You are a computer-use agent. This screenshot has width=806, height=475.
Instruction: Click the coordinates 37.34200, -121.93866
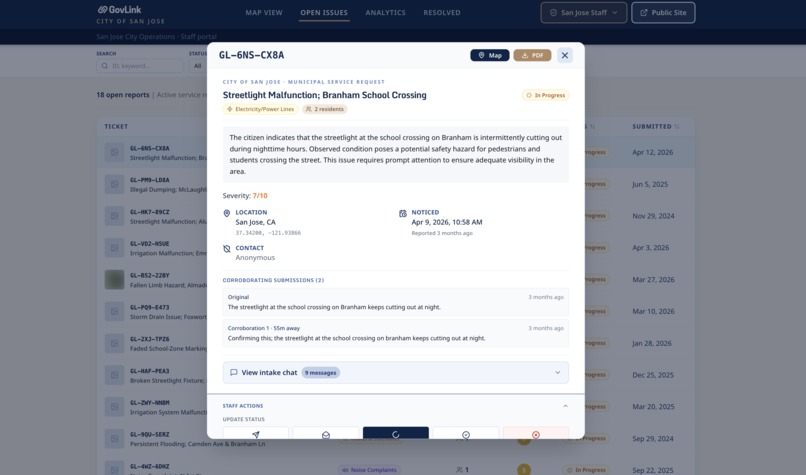click(268, 233)
